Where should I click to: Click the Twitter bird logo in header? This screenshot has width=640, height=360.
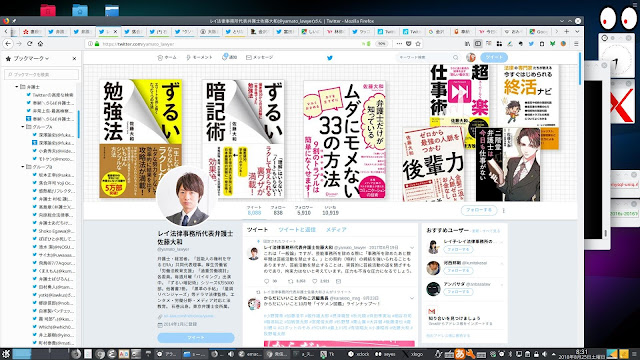(x=330, y=58)
